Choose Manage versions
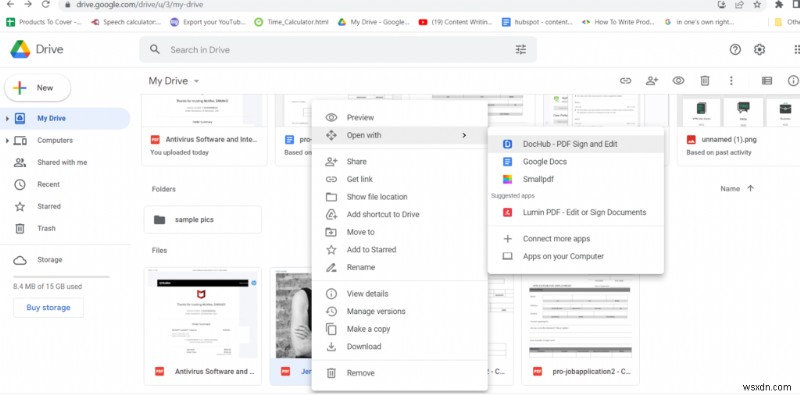 pyautogui.click(x=399, y=311)
